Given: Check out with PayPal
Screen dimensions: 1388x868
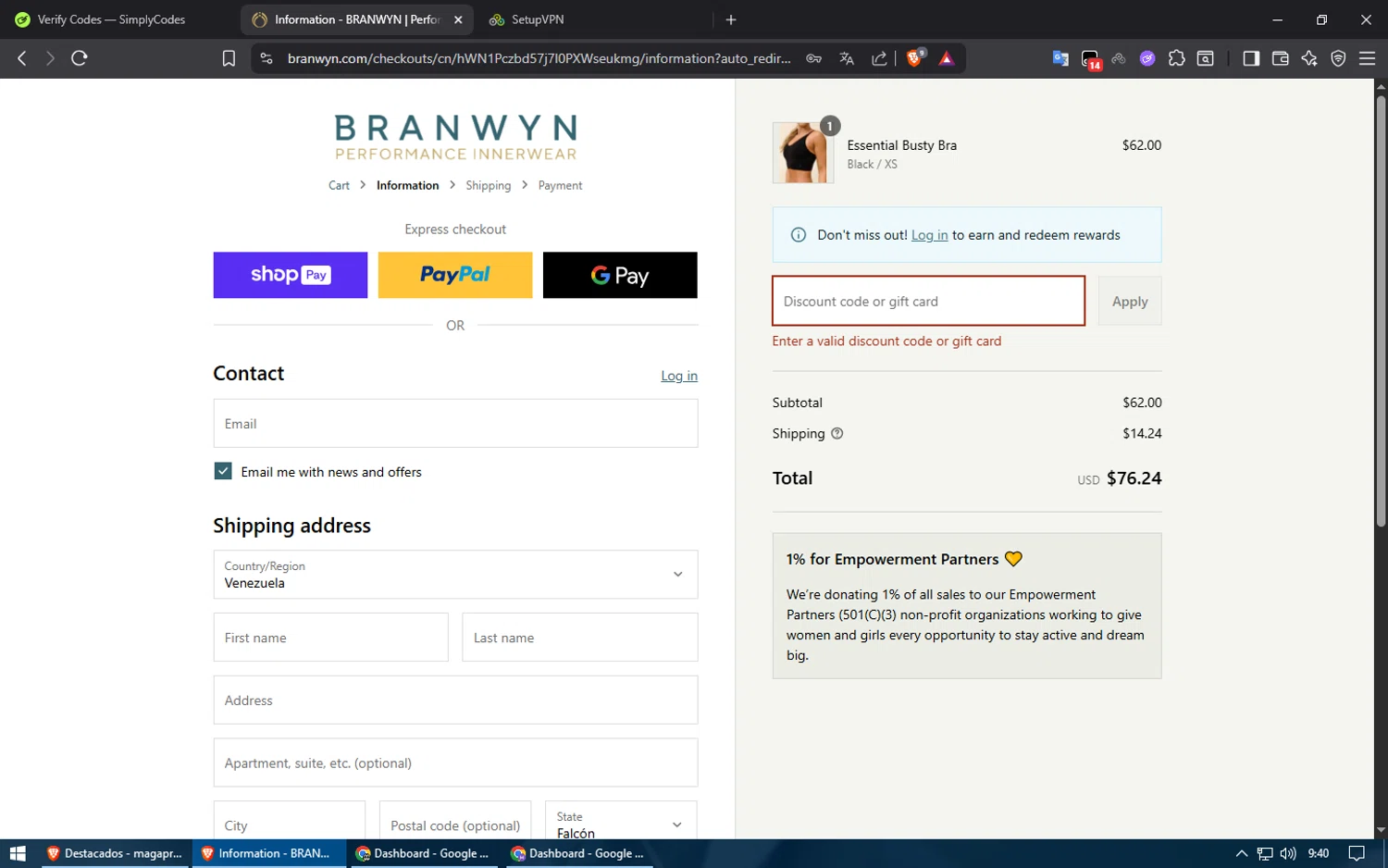Looking at the screenshot, I should (x=455, y=275).
